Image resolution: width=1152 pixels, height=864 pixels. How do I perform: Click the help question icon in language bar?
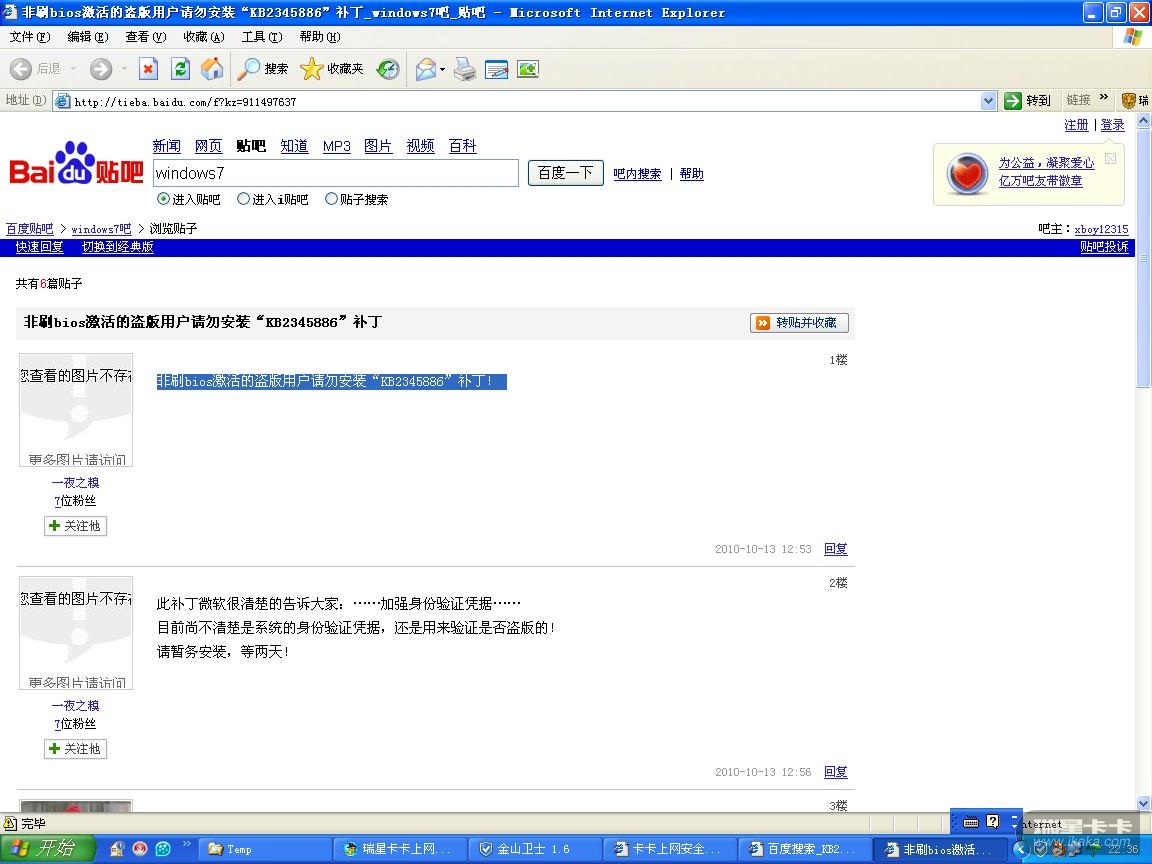click(x=993, y=821)
